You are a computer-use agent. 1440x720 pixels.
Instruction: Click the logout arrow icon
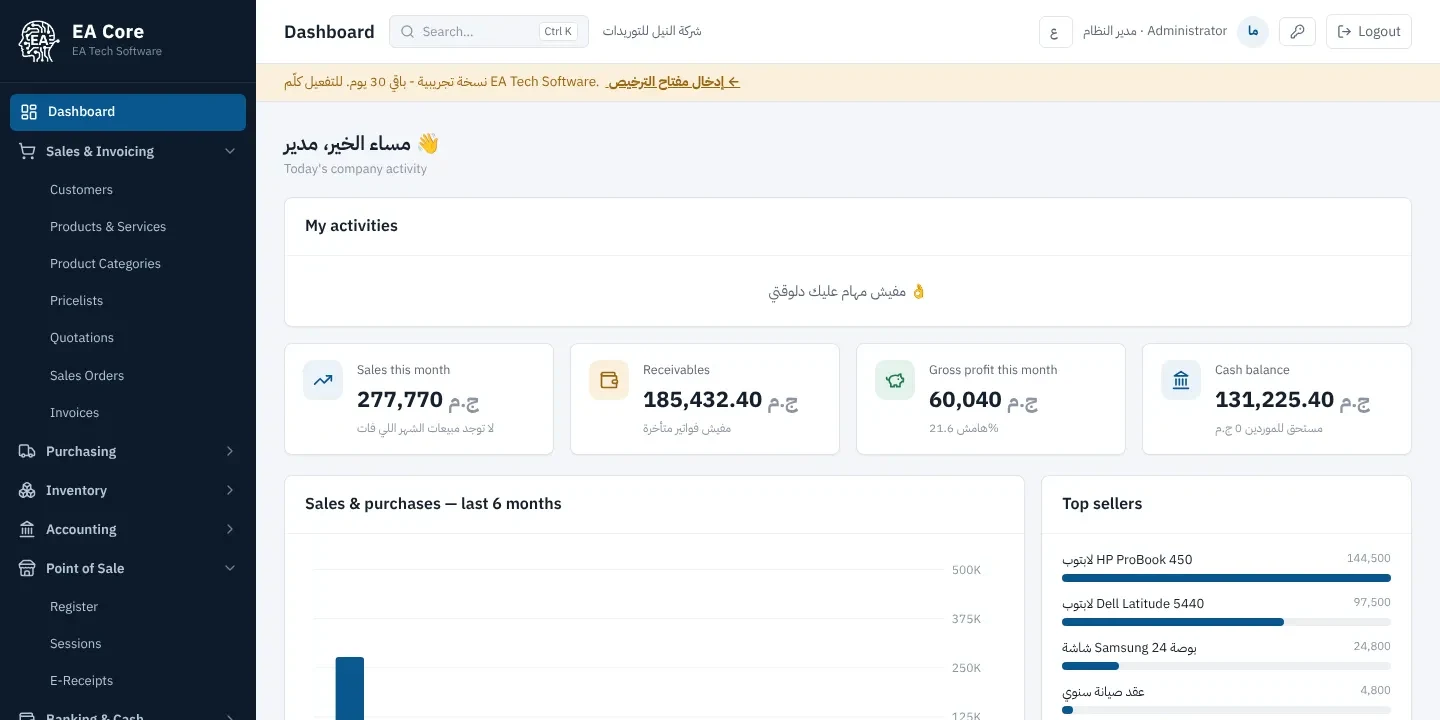click(x=1344, y=32)
